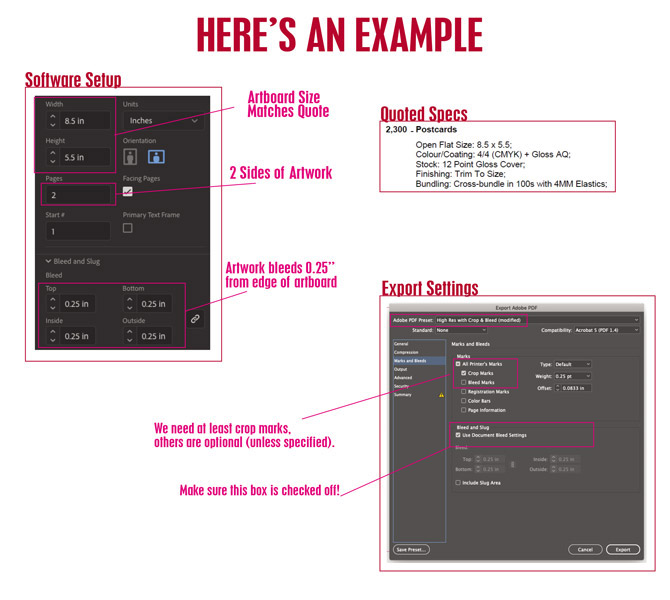This screenshot has height=600, width=670.
Task: Toggle Use Document Bleed Settings checkbox
Action: click(x=458, y=435)
